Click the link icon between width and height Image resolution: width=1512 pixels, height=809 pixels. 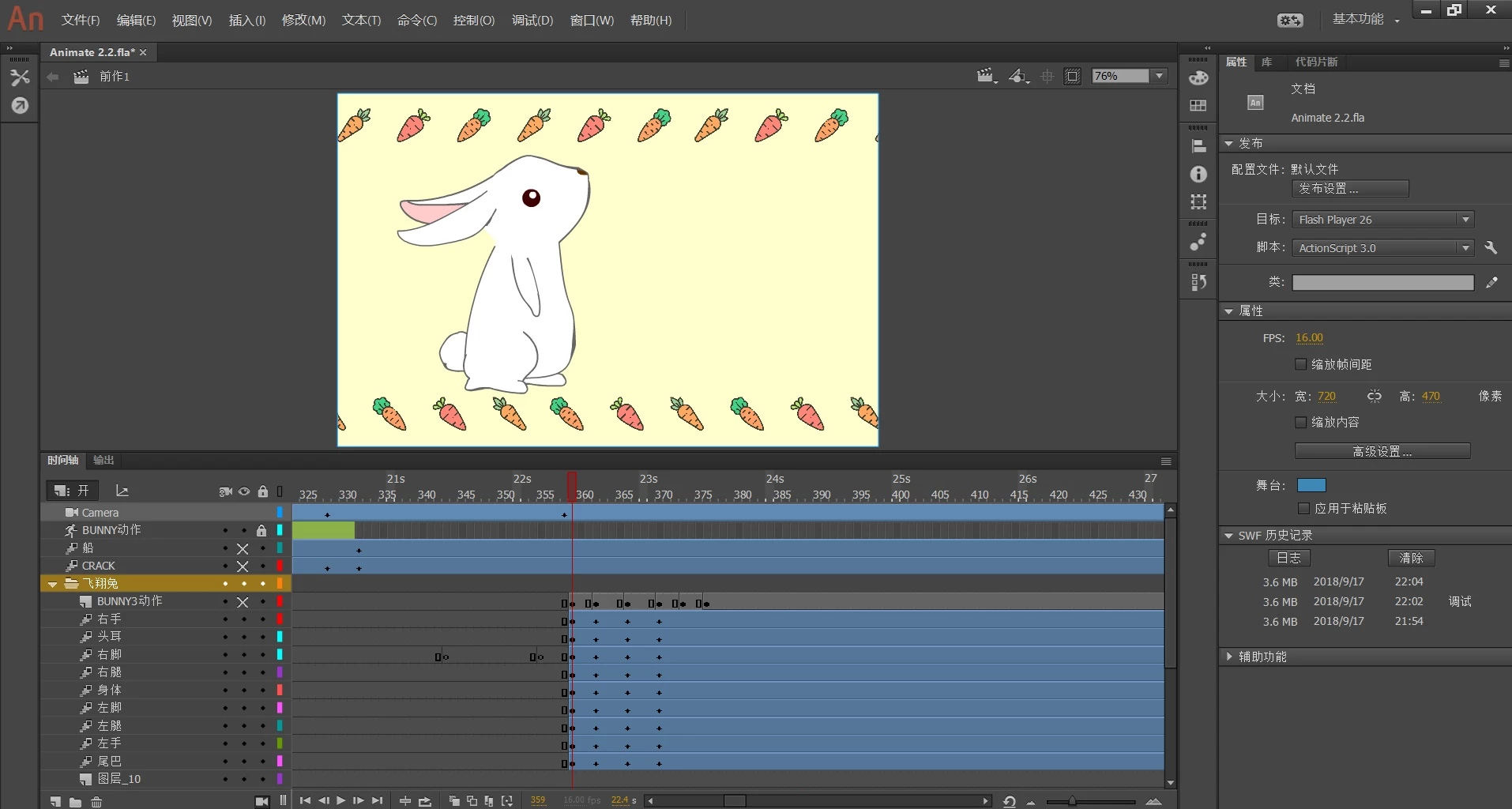(x=1375, y=396)
